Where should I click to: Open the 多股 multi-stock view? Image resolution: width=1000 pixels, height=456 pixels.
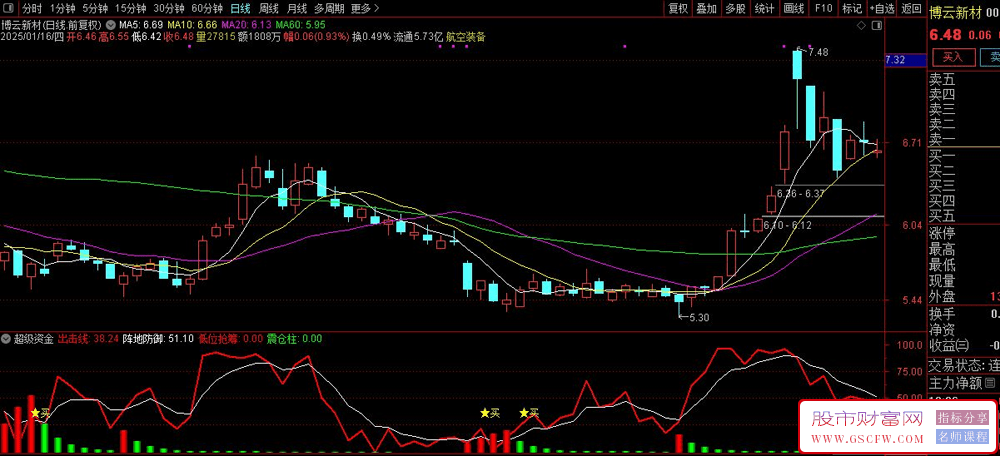point(735,8)
